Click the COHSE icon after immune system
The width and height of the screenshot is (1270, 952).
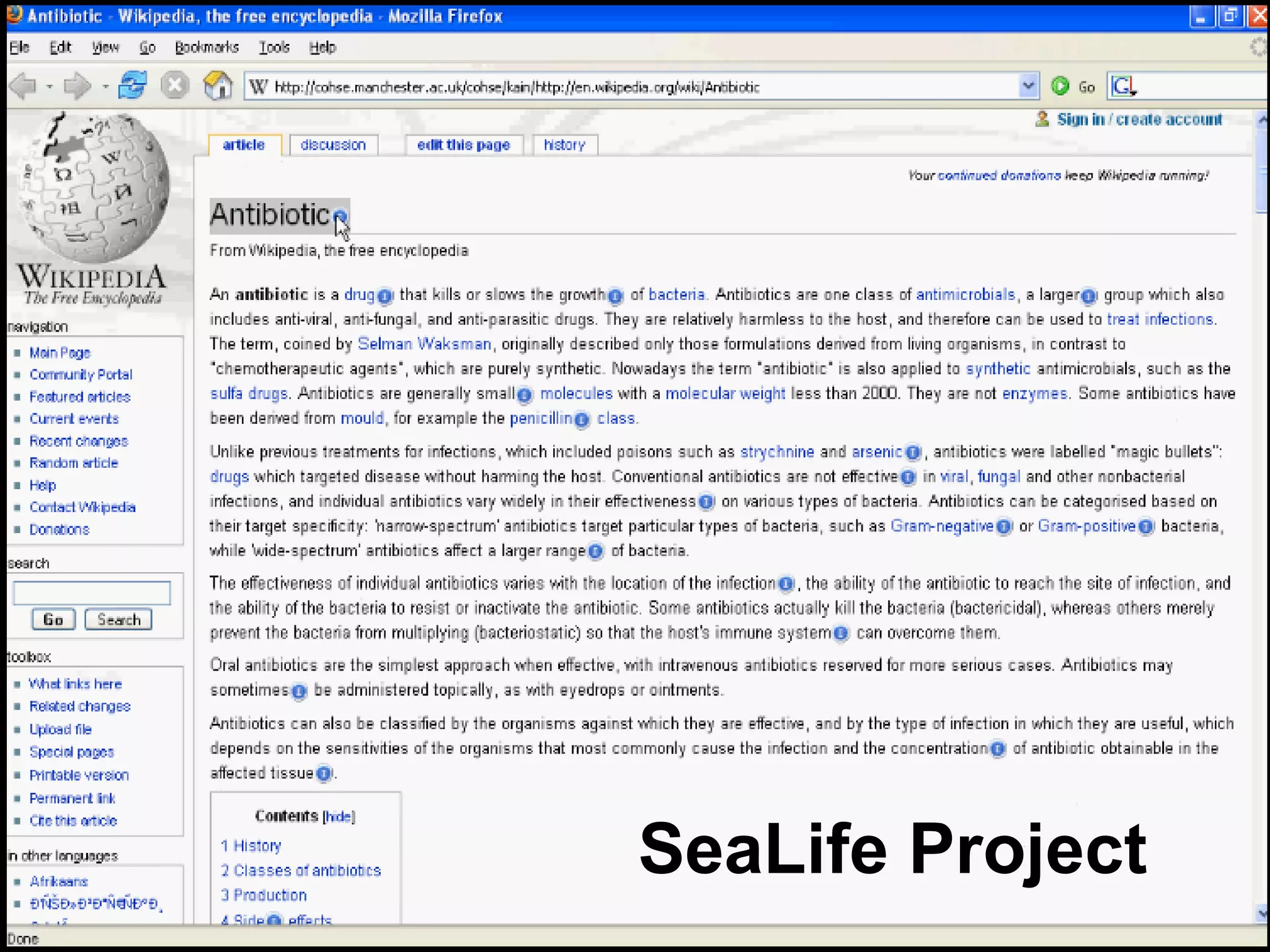tap(841, 634)
